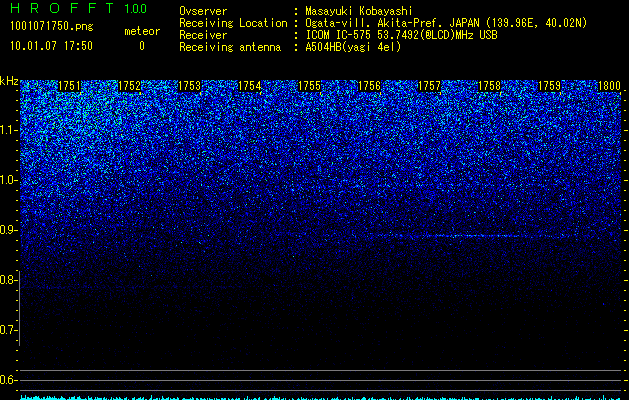The height and width of the screenshot is (400, 629).
Task: Click the 1751 time marker
Action: pos(69,86)
